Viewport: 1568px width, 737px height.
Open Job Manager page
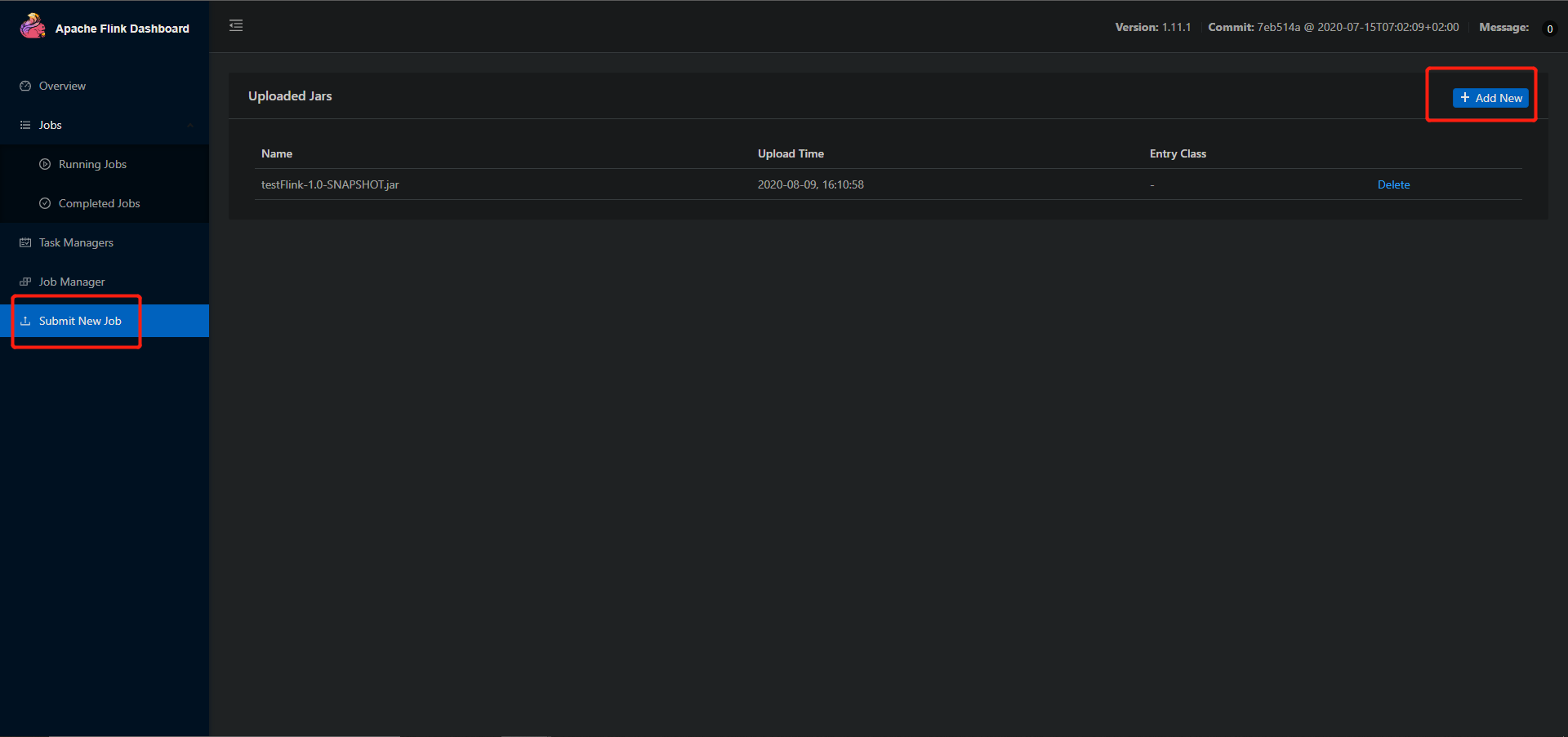(105, 282)
